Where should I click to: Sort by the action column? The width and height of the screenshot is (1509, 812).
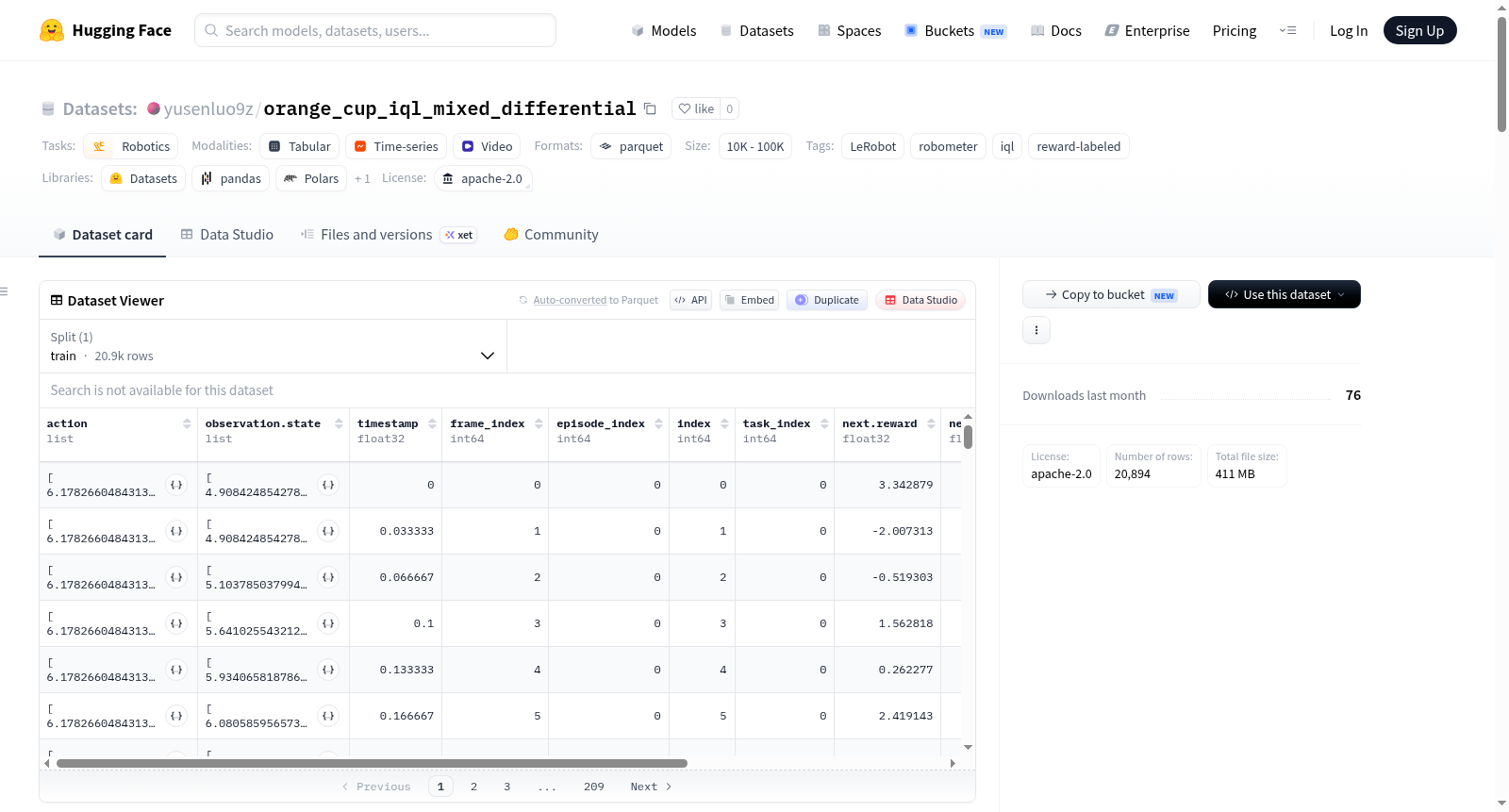point(187,423)
